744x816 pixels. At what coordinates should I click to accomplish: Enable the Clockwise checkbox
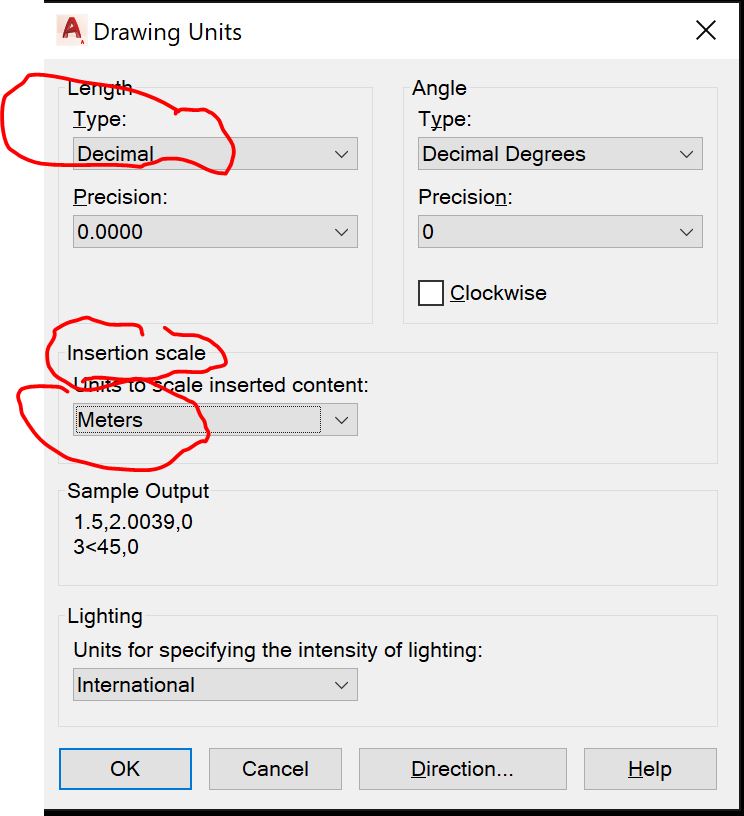tap(431, 293)
